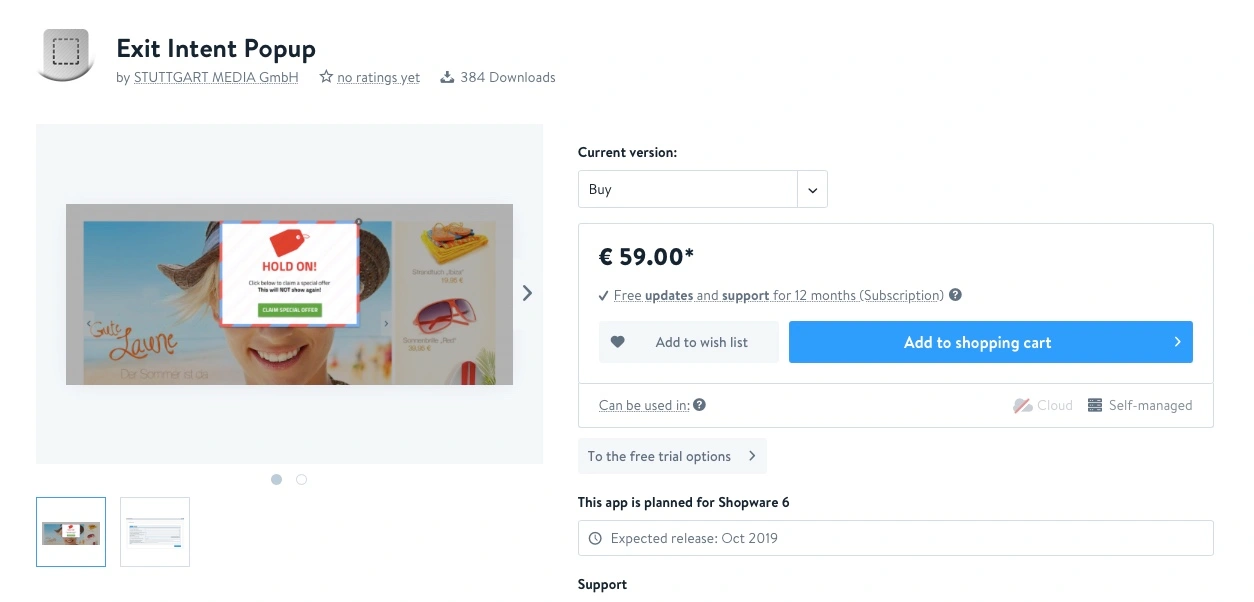Click the star rating icon beside the title
The height and width of the screenshot is (602, 1254).
[x=325, y=76]
